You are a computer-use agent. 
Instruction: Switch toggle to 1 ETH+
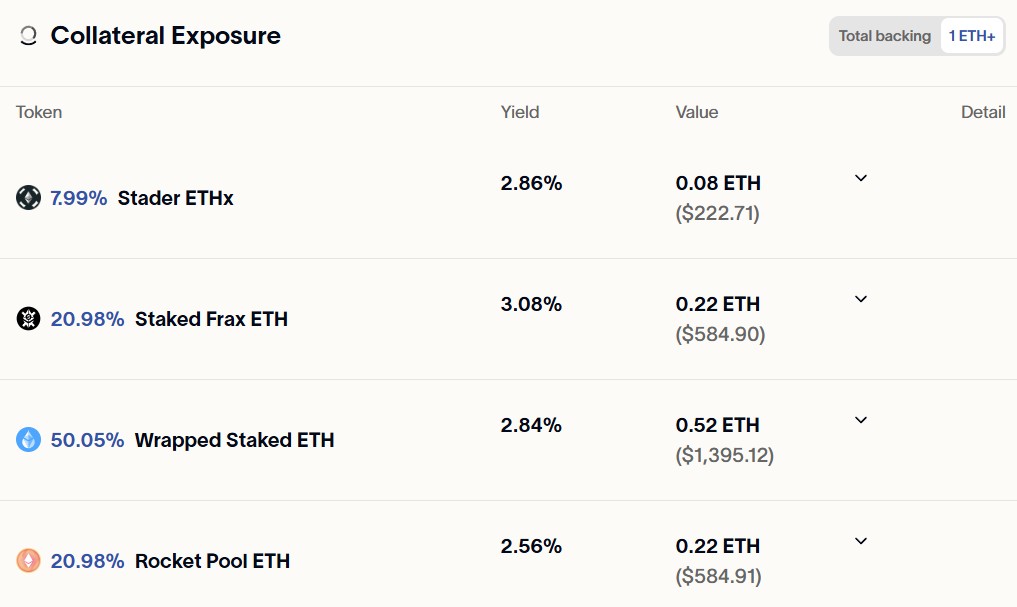pyautogui.click(x=972, y=36)
